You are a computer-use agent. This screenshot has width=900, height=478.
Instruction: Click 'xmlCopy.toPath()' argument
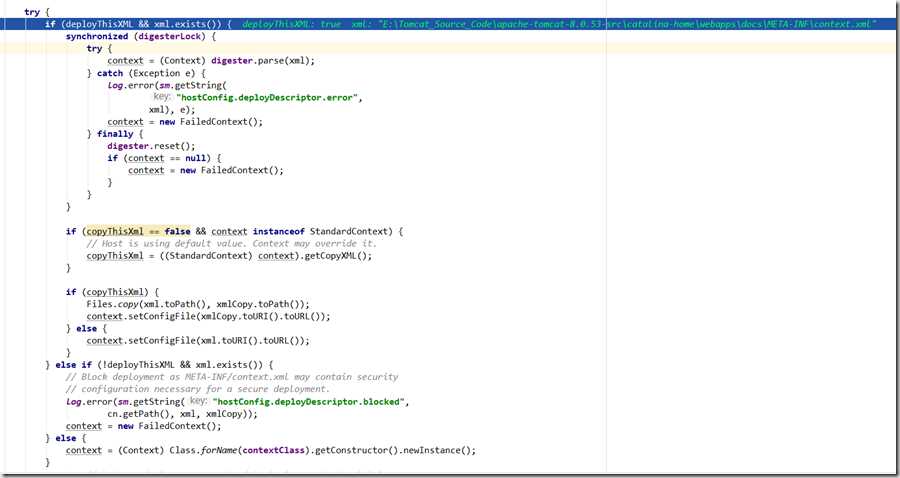258,304
